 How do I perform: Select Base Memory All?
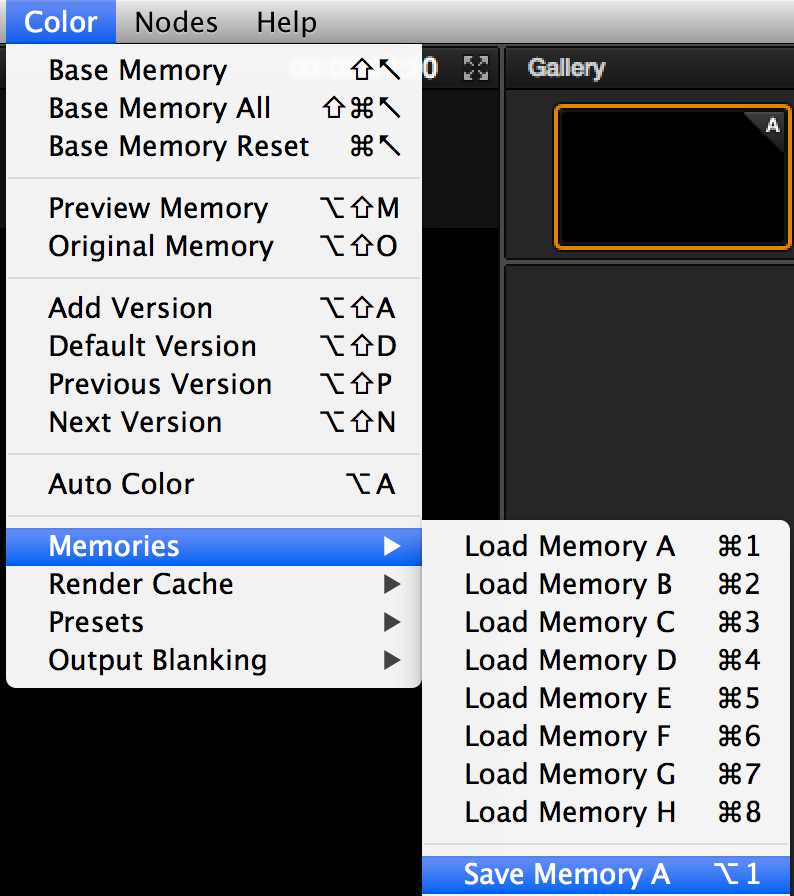[160, 108]
